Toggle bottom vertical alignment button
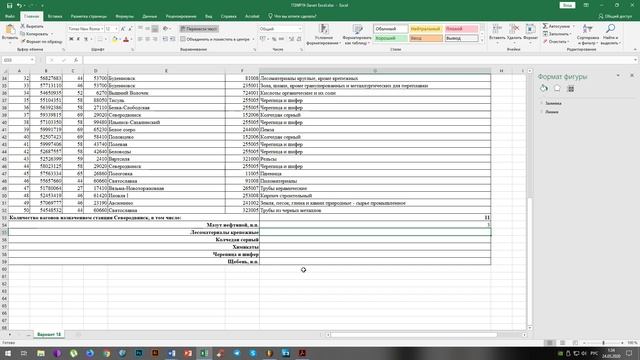Image resolution: width=640 pixels, height=360 pixels. 155,29
